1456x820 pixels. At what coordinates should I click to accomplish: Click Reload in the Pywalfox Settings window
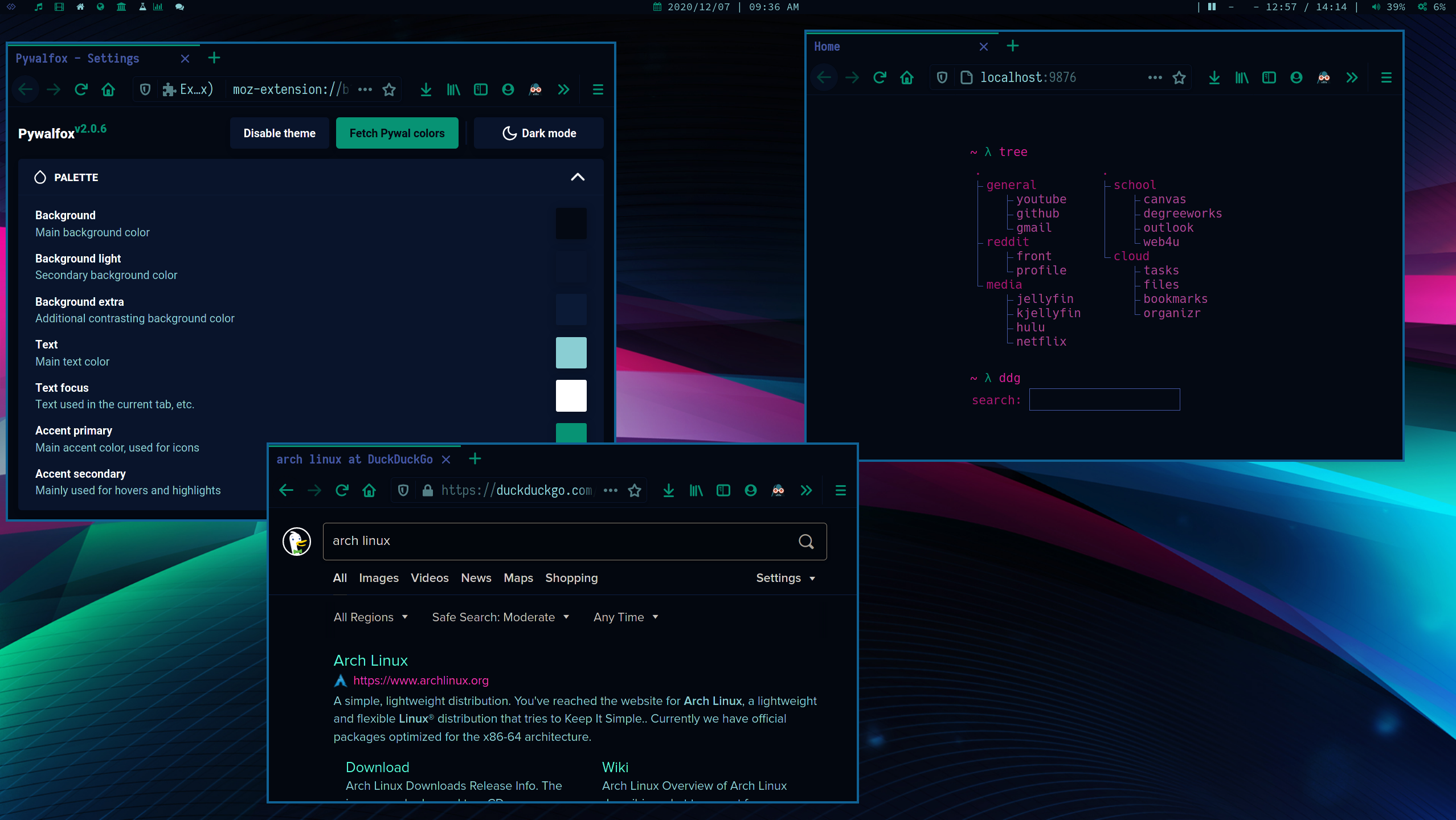click(x=81, y=89)
